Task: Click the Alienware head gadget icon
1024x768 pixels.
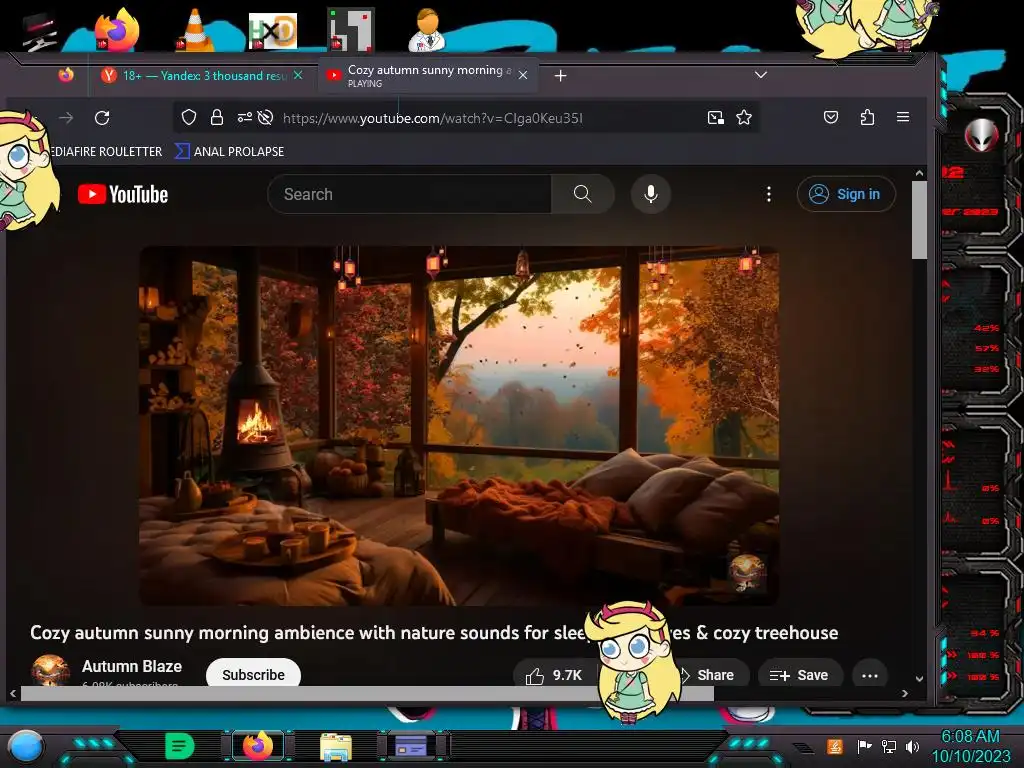Action: (x=982, y=135)
